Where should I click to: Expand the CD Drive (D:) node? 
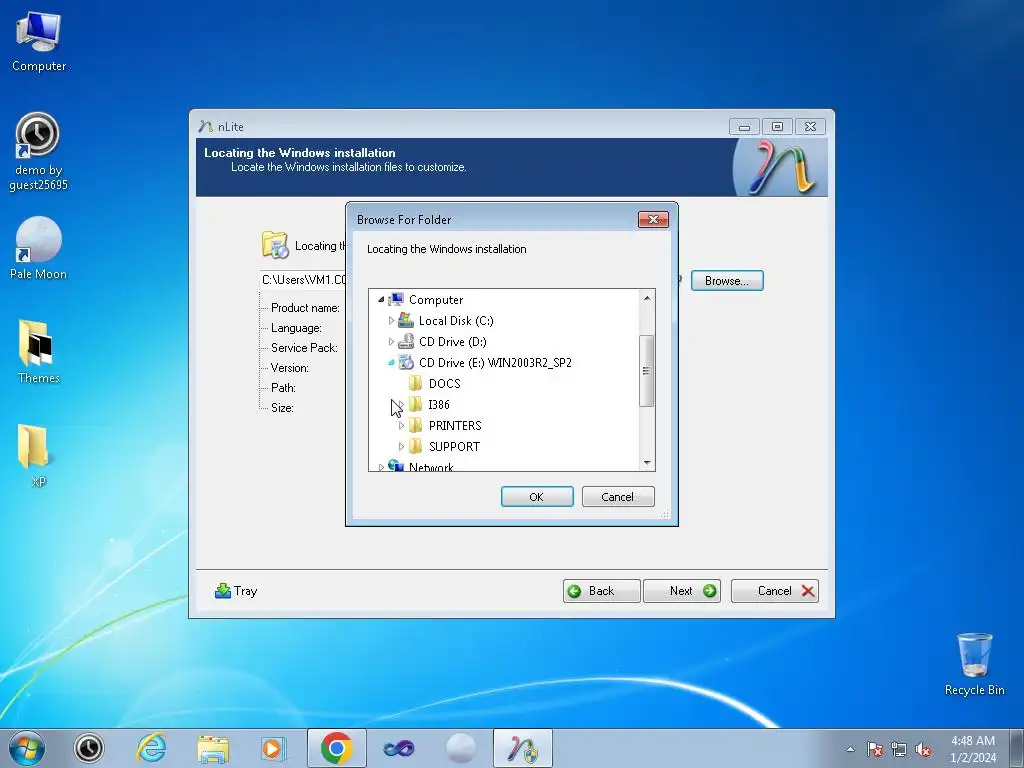click(391, 342)
